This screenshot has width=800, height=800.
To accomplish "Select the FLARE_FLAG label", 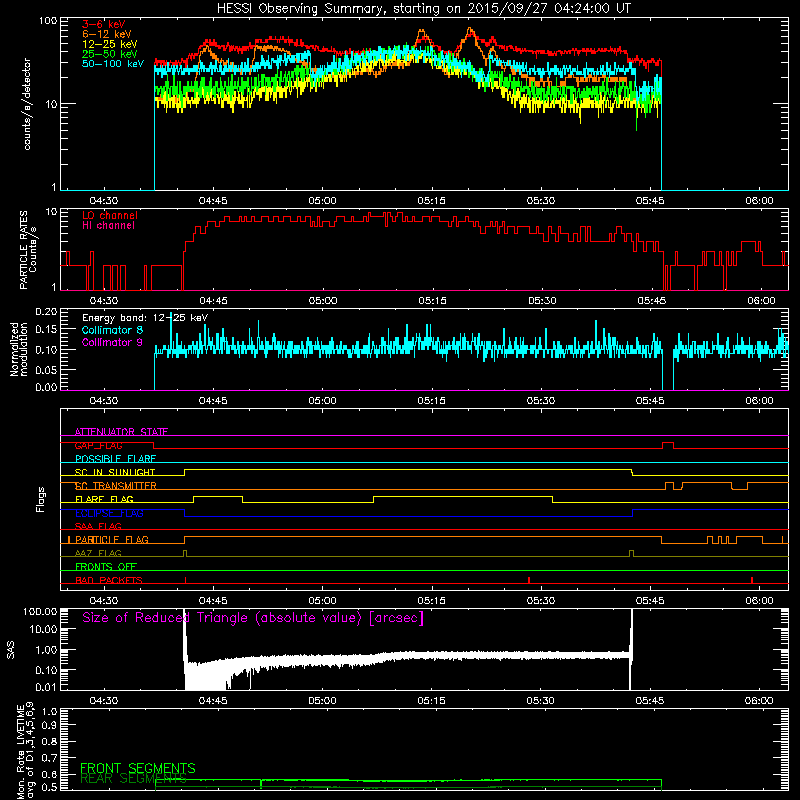I will [104, 499].
